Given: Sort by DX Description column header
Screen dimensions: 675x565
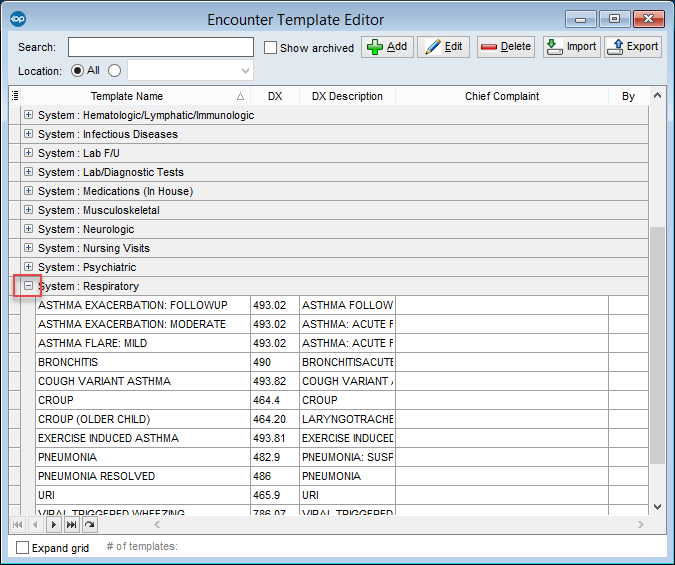Looking at the screenshot, I should (x=347, y=96).
